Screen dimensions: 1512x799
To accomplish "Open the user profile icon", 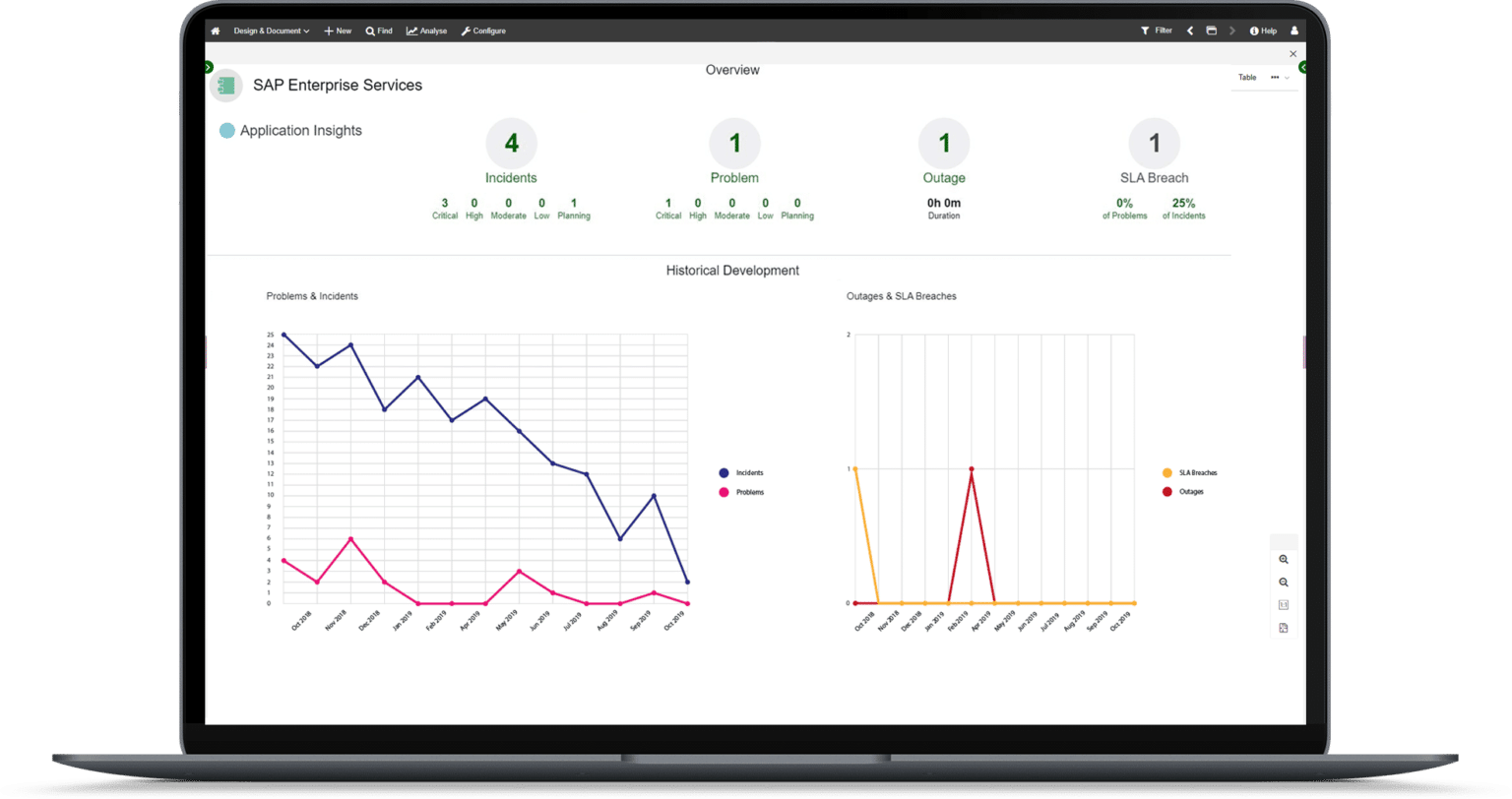I will point(1294,31).
